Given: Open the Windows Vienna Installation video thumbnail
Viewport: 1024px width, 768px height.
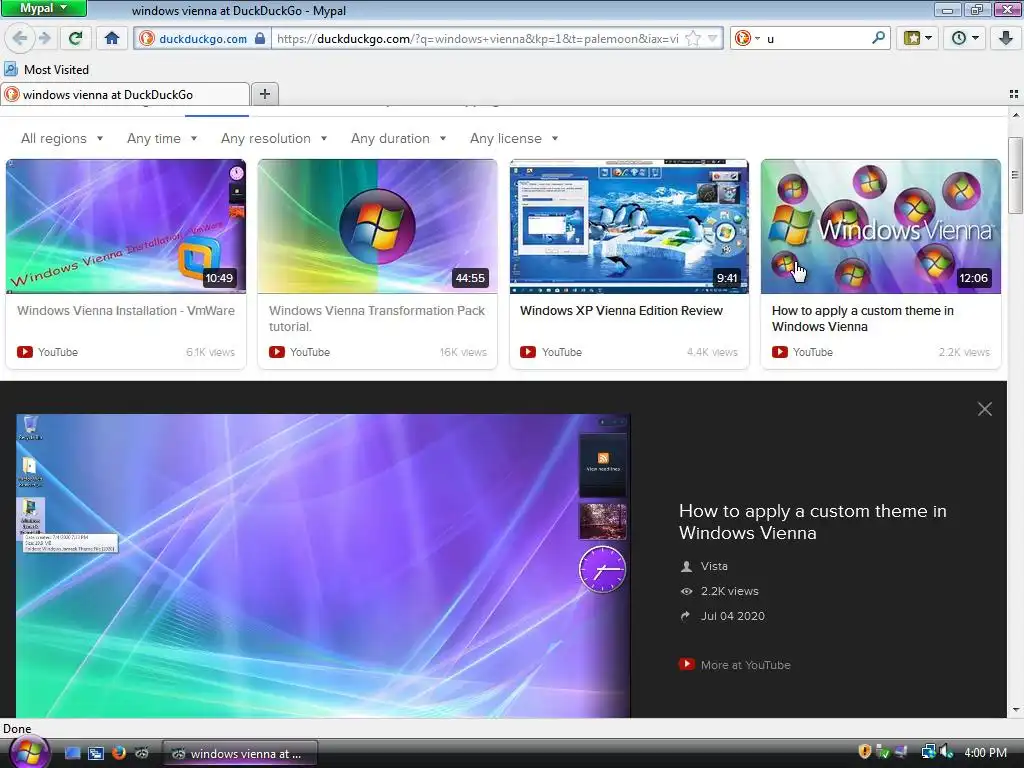Looking at the screenshot, I should tap(126, 226).
